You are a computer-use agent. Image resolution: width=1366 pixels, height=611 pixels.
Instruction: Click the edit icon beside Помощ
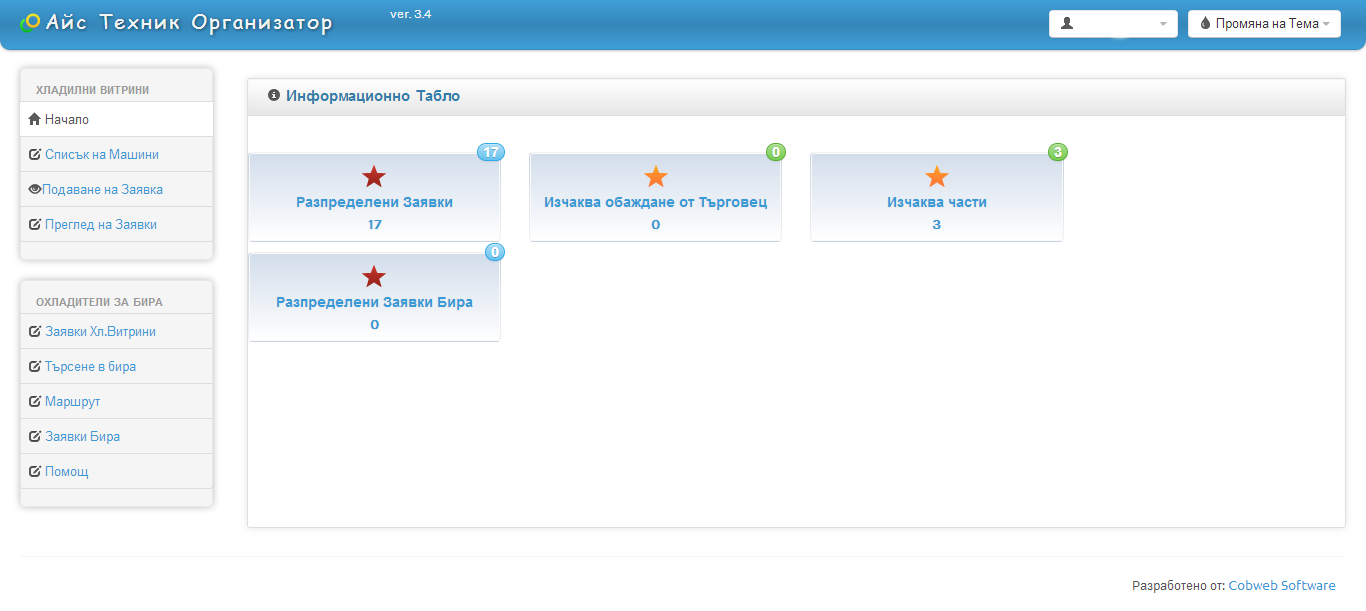tap(35, 472)
